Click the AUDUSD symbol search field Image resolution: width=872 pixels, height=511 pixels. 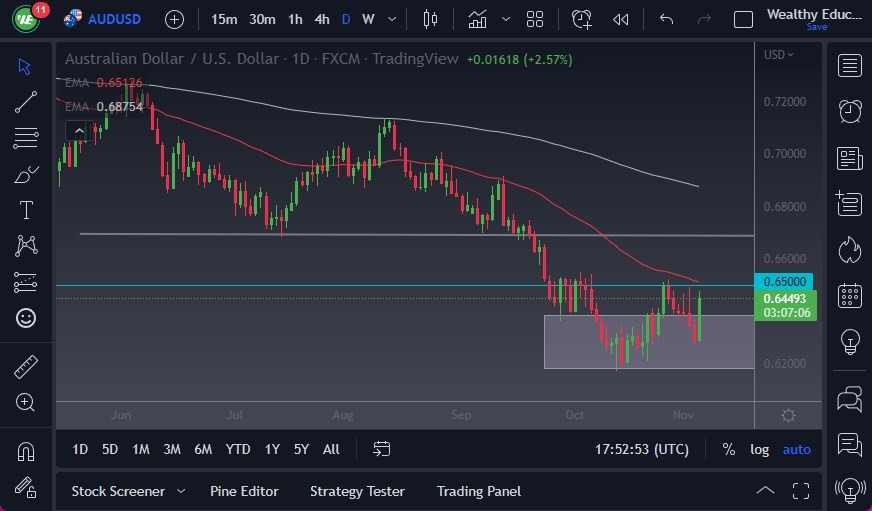point(115,19)
